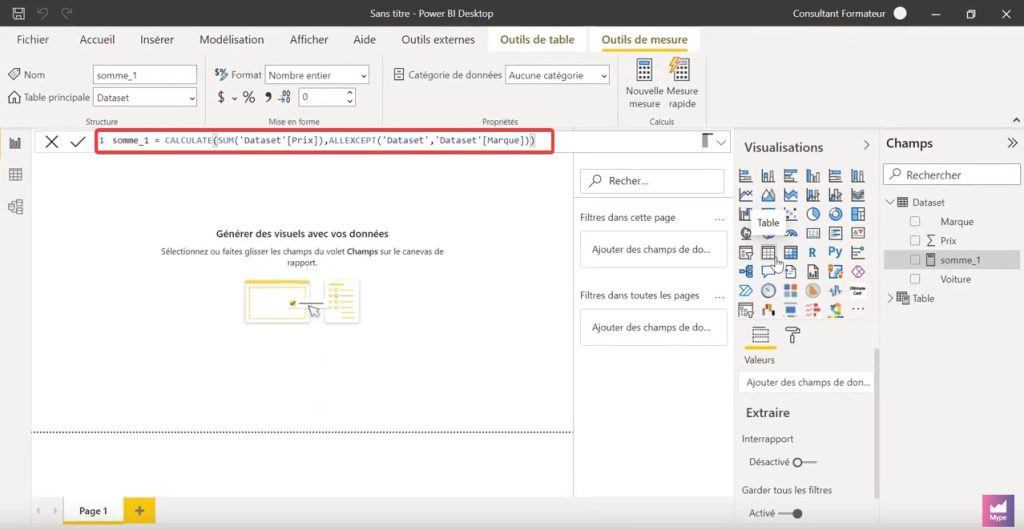Expand the Table node in Champs
This screenshot has width=1024, height=530.
[x=890, y=298]
